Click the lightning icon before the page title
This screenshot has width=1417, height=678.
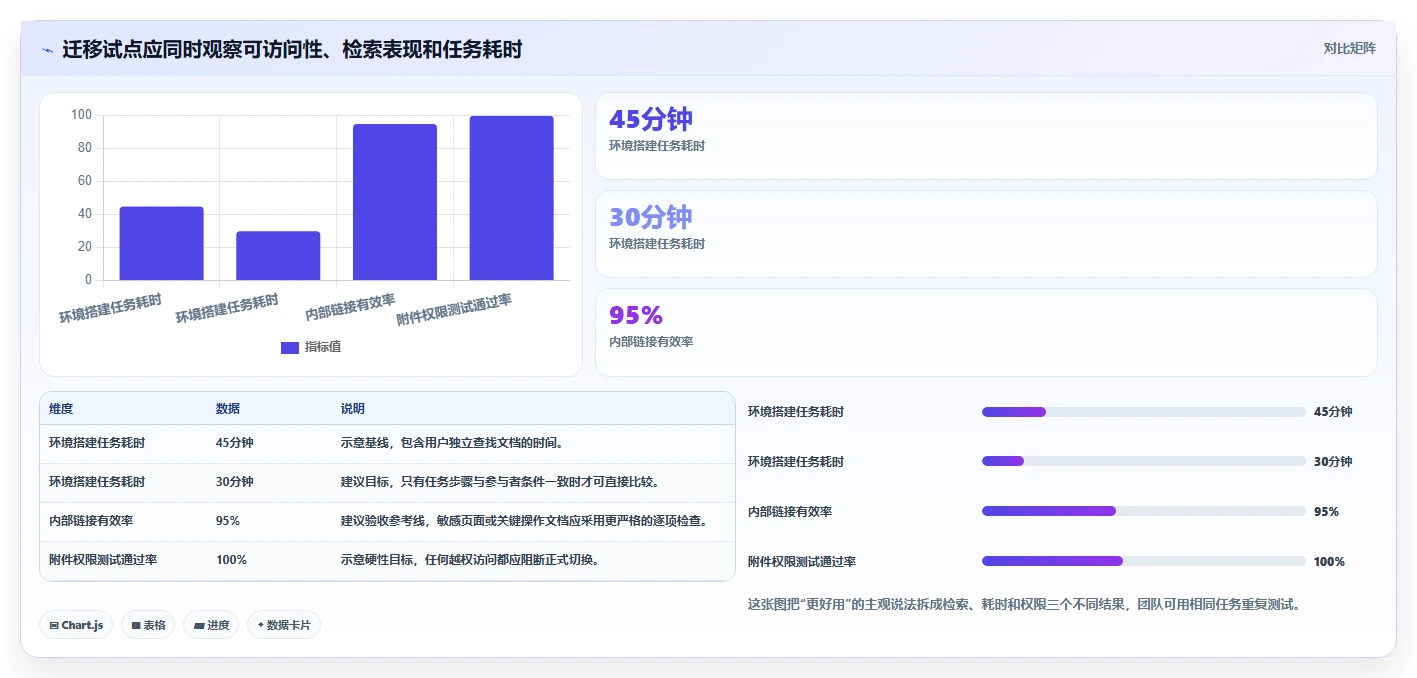[x=47, y=50]
